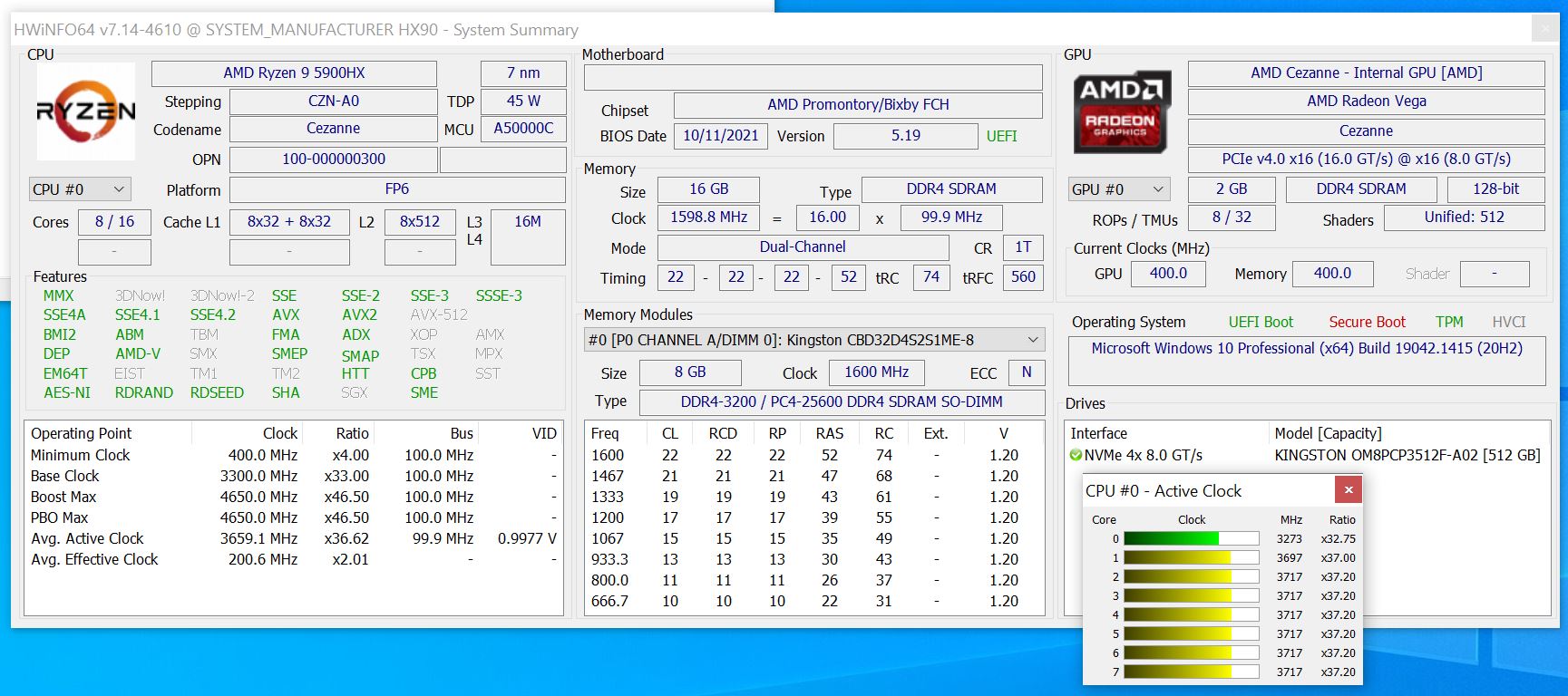Viewport: 1568px width, 696px height.
Task: Click the OPN 100-000000300 field
Action: click(333, 159)
